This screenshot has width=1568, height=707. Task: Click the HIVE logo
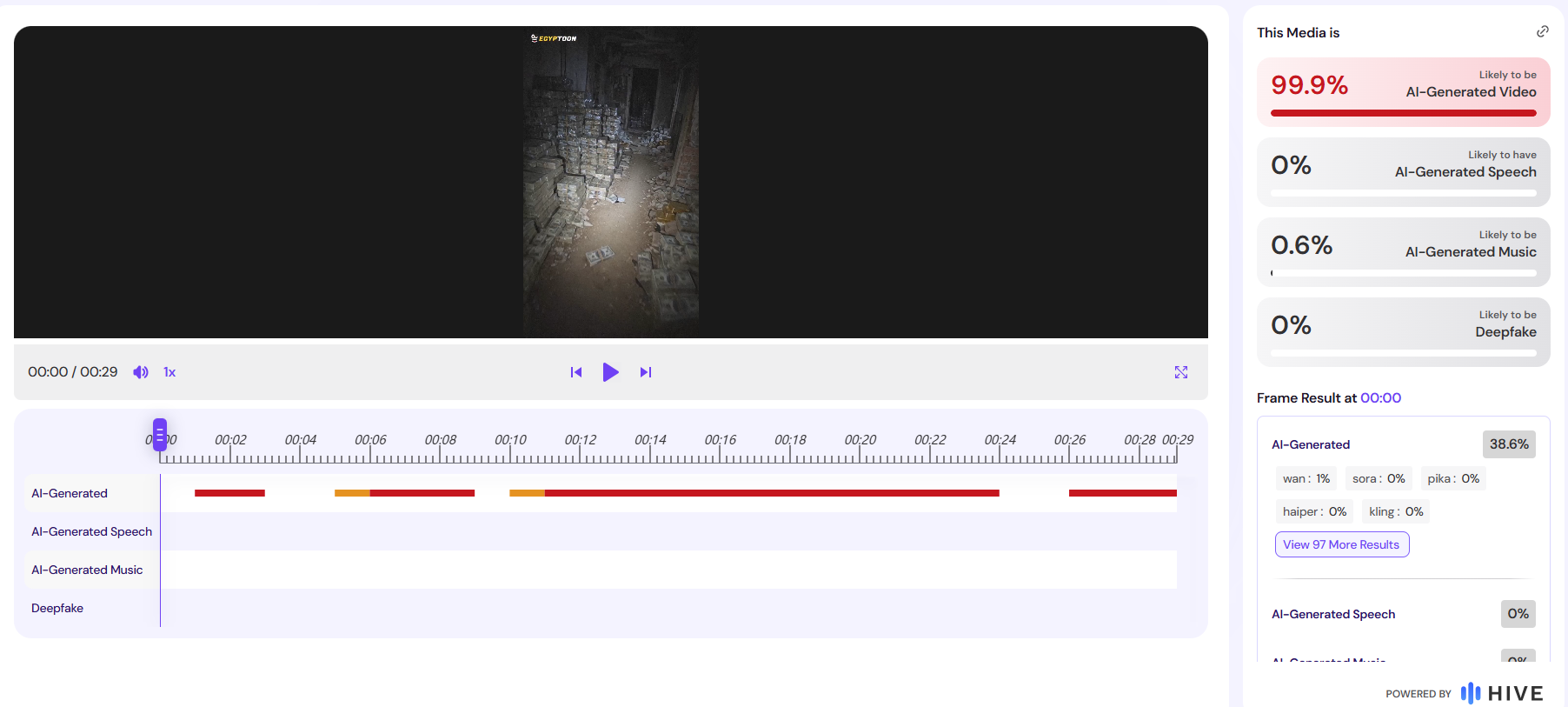pos(1502,693)
